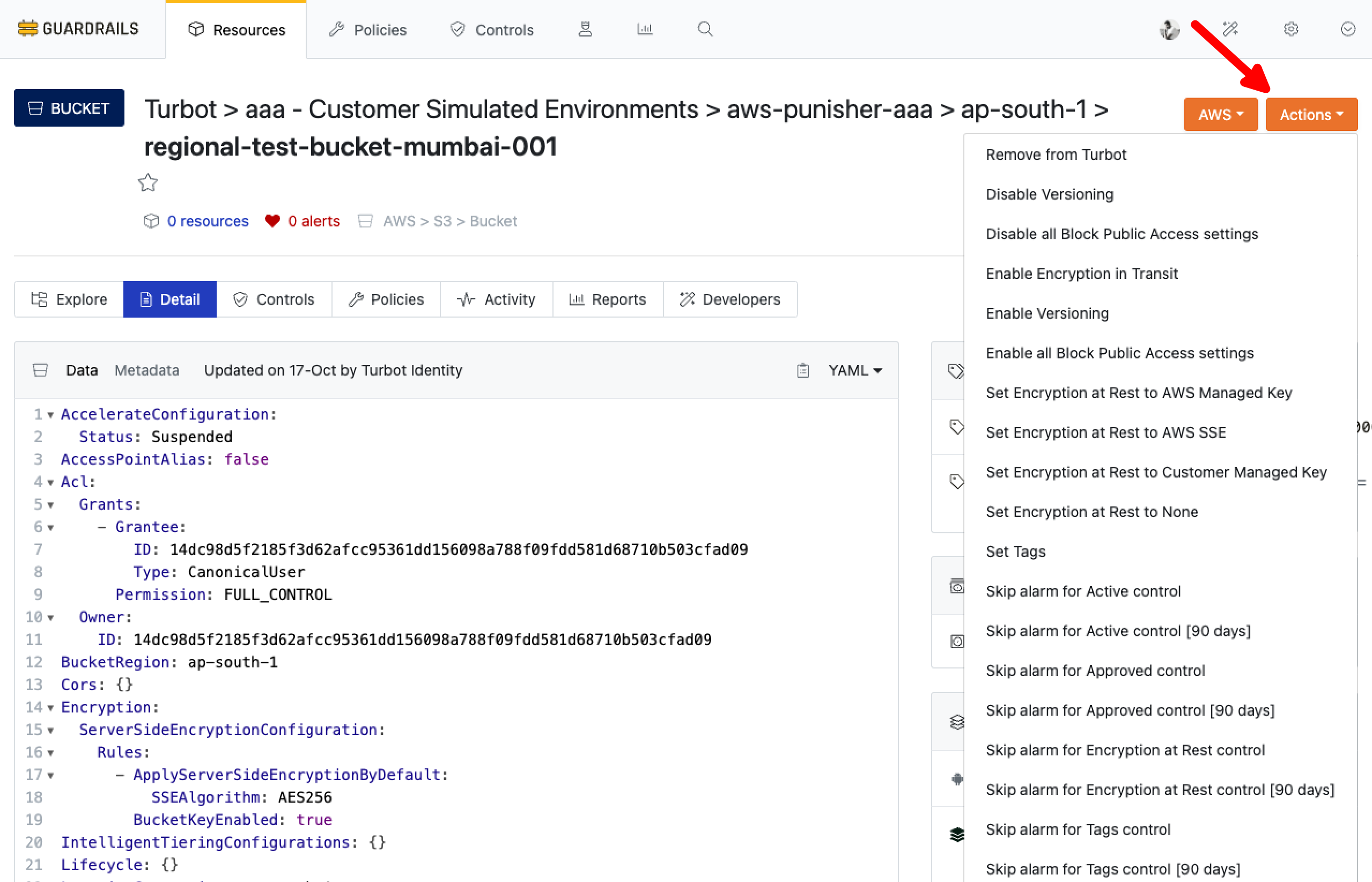Collapse the Encryption section in YAML
Screen dimensions: 1372x882
(x=50, y=708)
